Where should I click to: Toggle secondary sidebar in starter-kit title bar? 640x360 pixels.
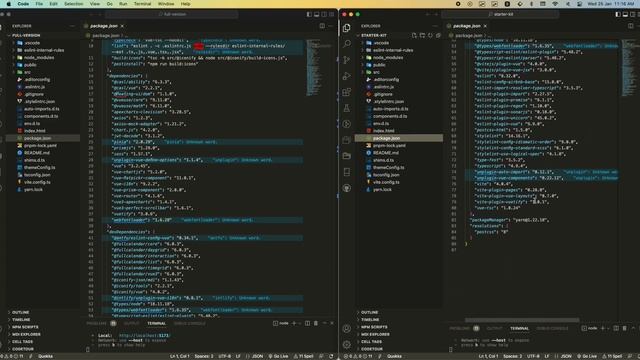[633, 14]
